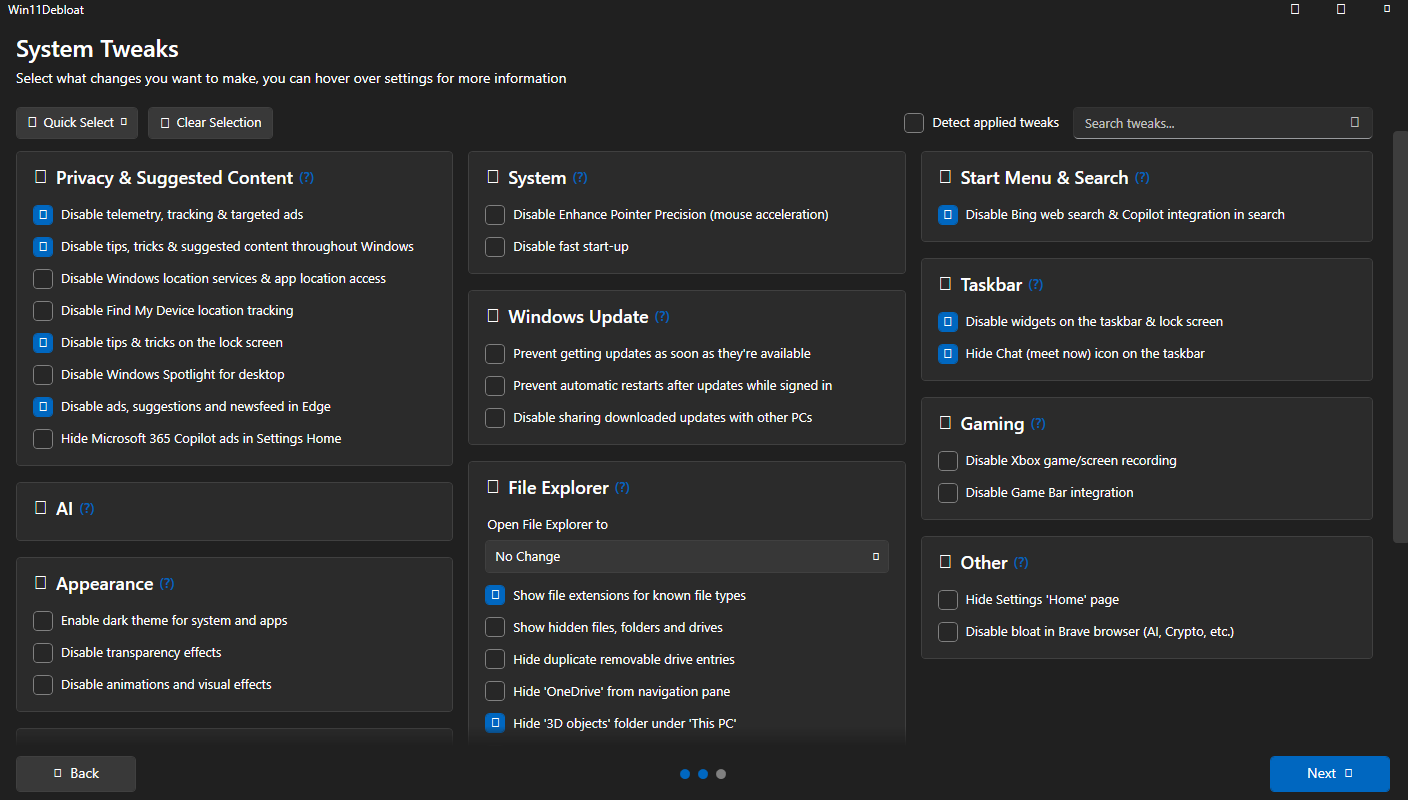1408x800 pixels.
Task: Click the Gaming section header icon
Action: point(946,423)
